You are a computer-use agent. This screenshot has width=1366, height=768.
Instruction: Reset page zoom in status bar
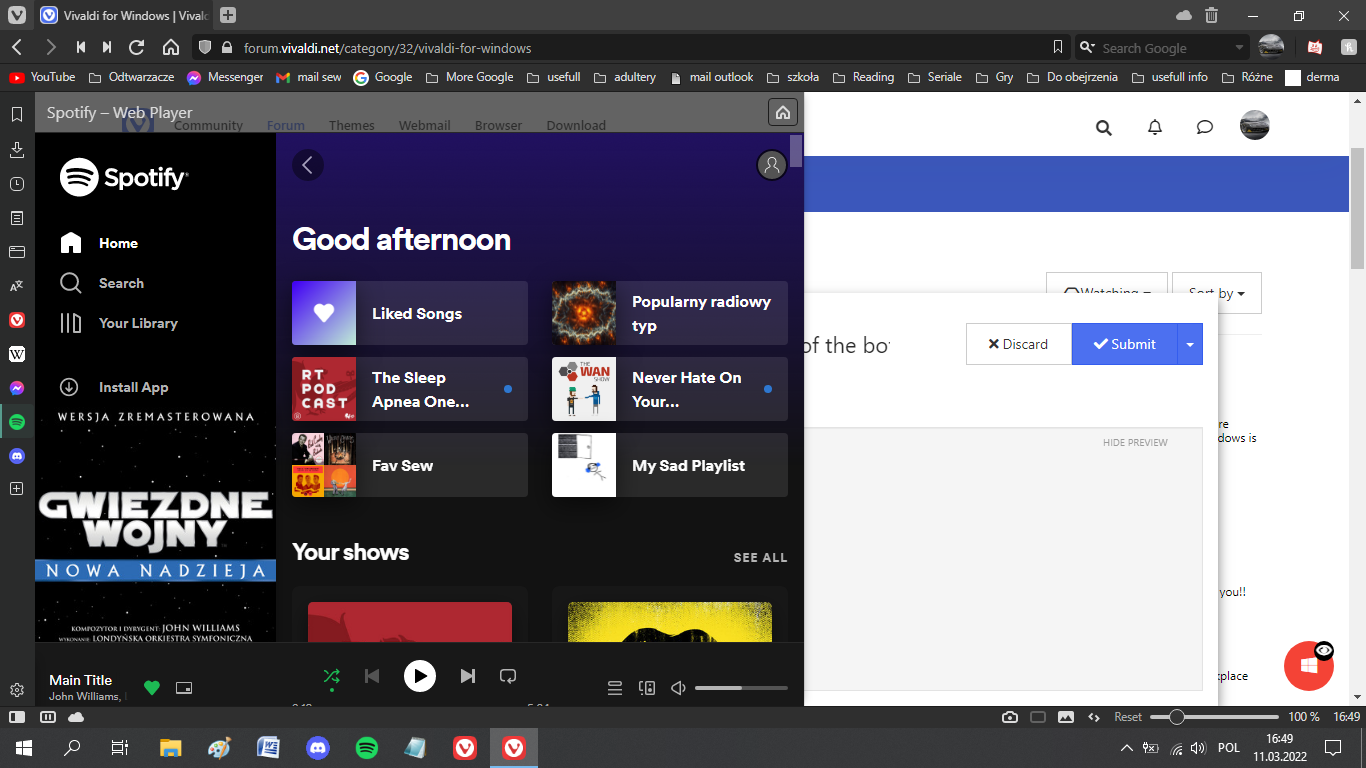click(x=1128, y=717)
